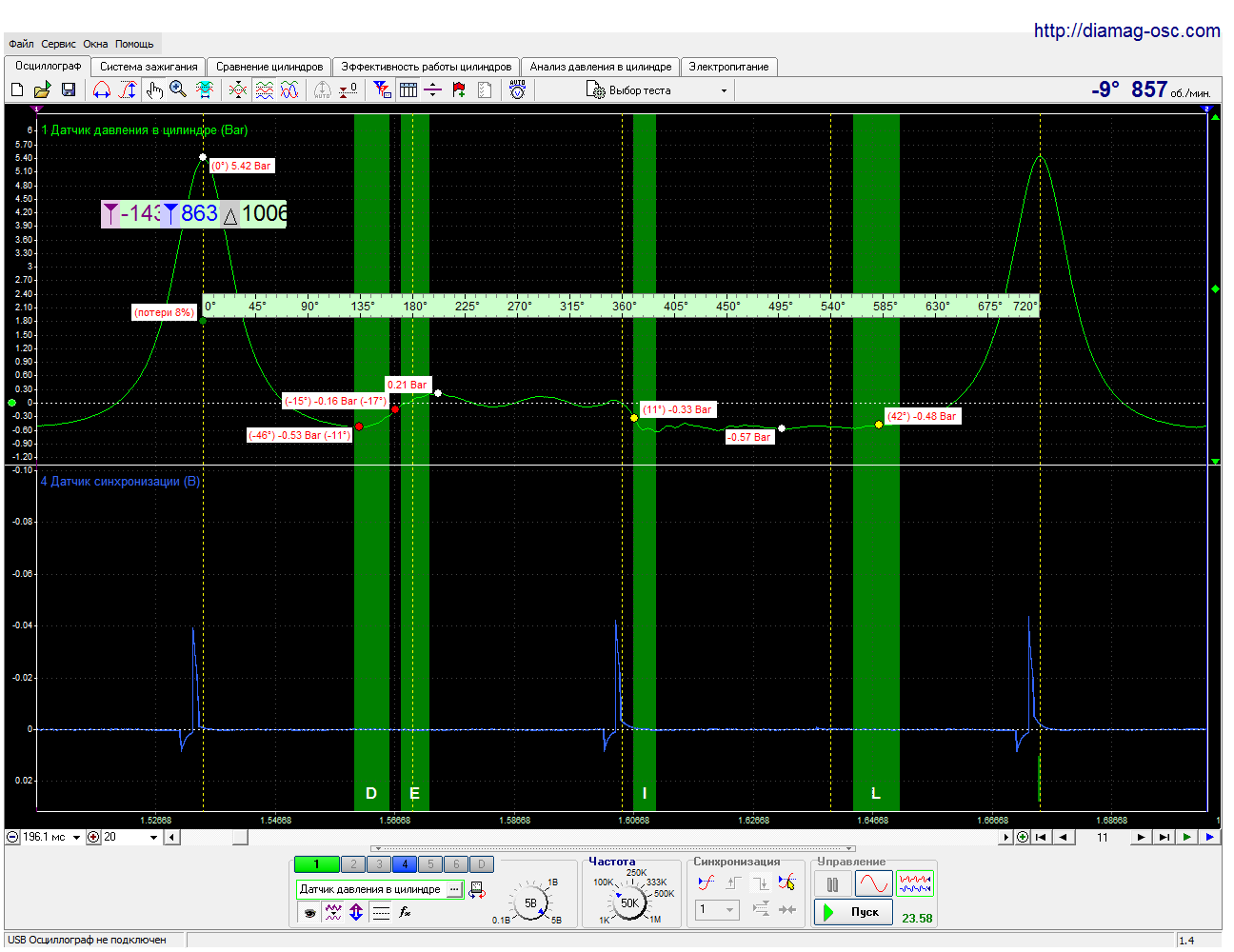The image size is (1234, 952).
Task: Switch to Эффективность работы цилиндров tab
Action: (427, 67)
